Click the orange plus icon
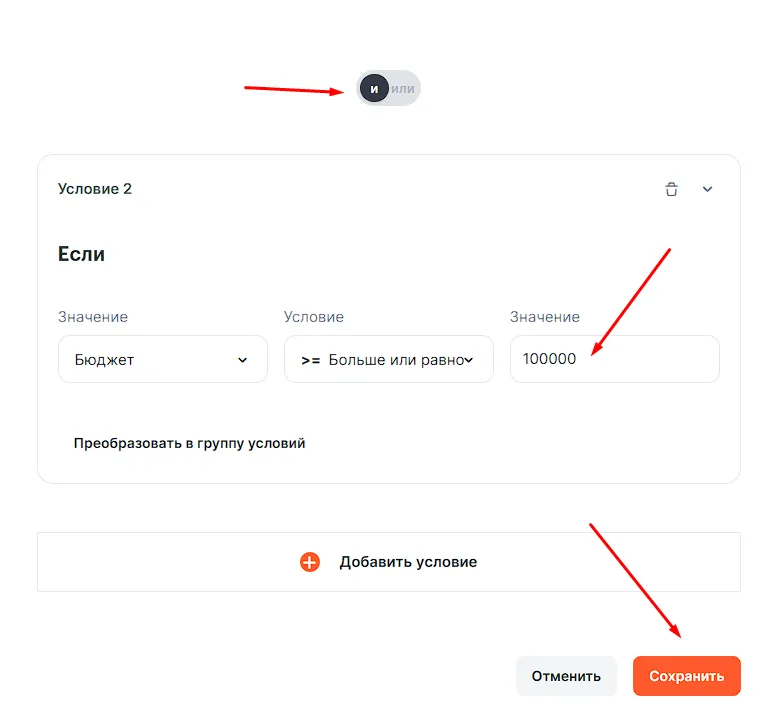Screen dimensions: 771x704 click(x=310, y=562)
